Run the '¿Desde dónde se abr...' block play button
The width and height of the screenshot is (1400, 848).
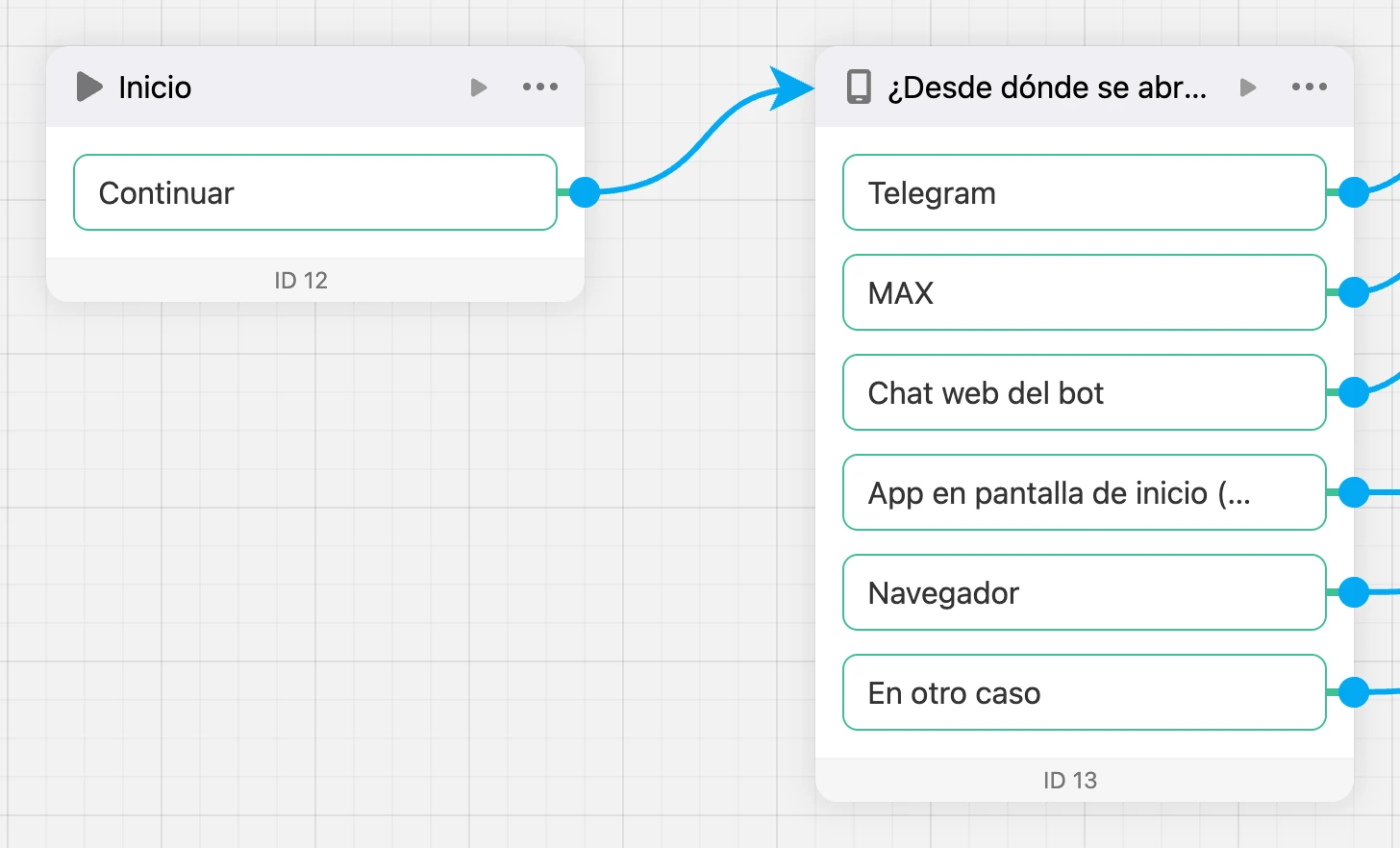pos(1247,87)
